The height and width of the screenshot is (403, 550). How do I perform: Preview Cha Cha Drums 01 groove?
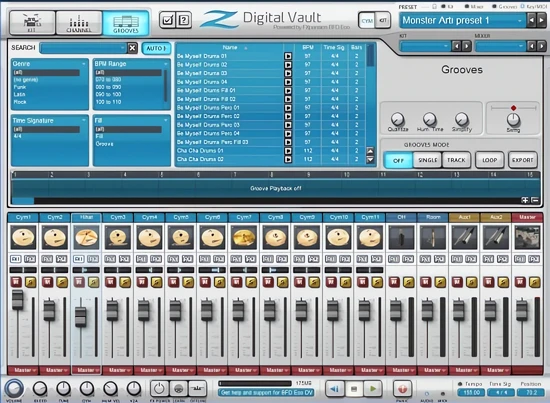288,151
